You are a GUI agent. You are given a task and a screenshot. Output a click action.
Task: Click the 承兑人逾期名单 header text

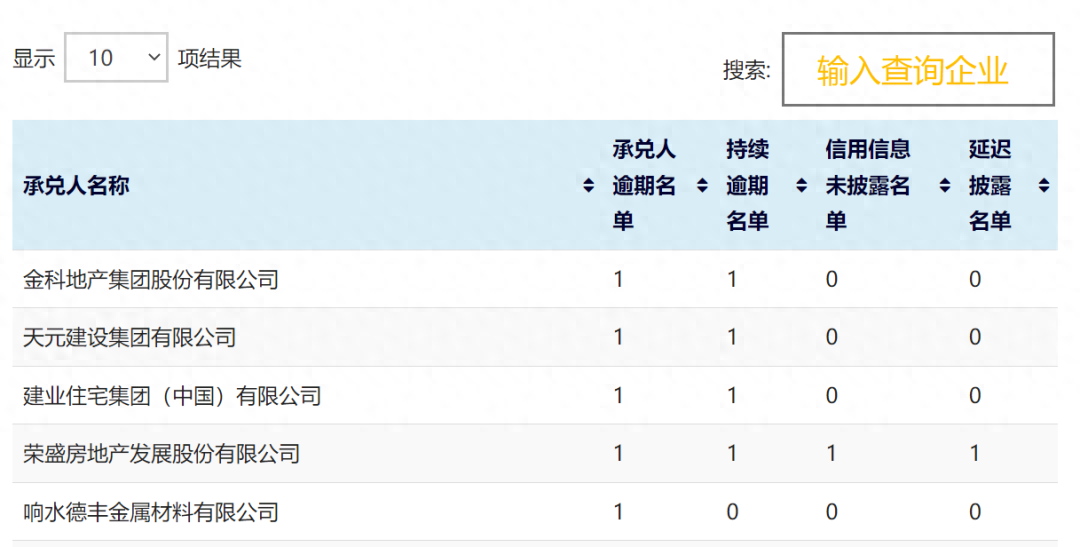[x=644, y=186]
